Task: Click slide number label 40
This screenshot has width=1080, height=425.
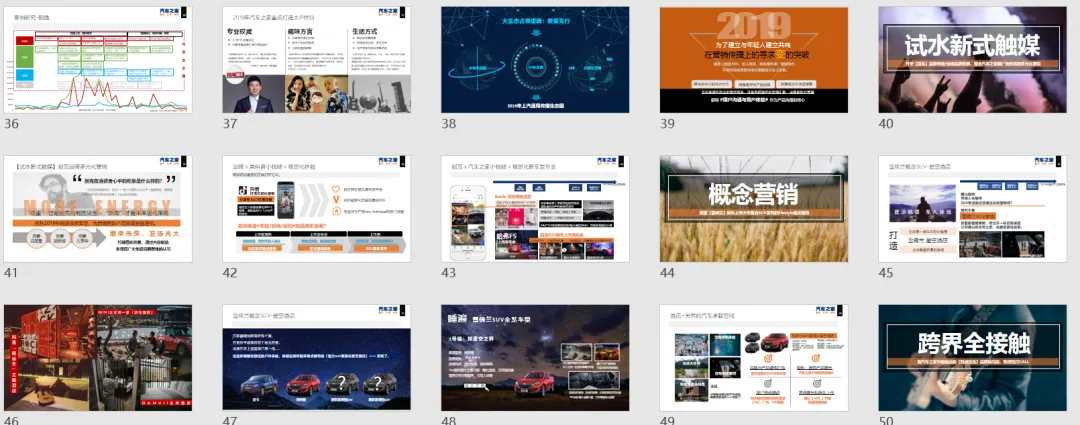Action: pos(886,124)
